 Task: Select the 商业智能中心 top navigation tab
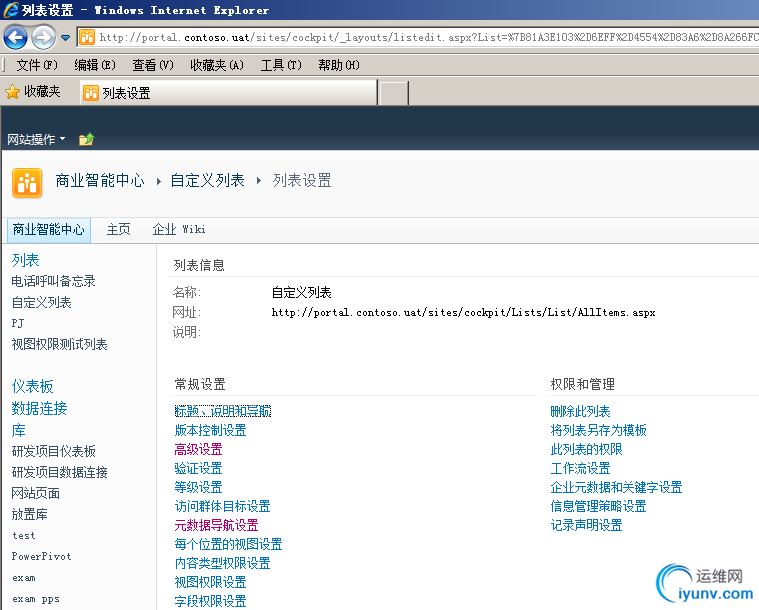coord(48,229)
